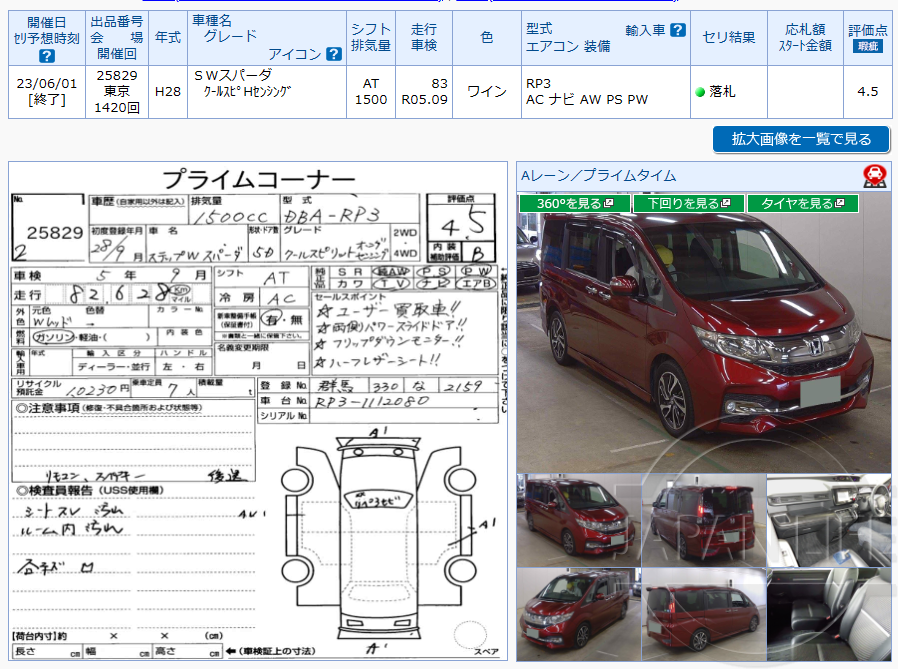Click the プライムコーナー auction sheet image
Image resolution: width=898 pixels, height=669 pixels.
click(260, 410)
